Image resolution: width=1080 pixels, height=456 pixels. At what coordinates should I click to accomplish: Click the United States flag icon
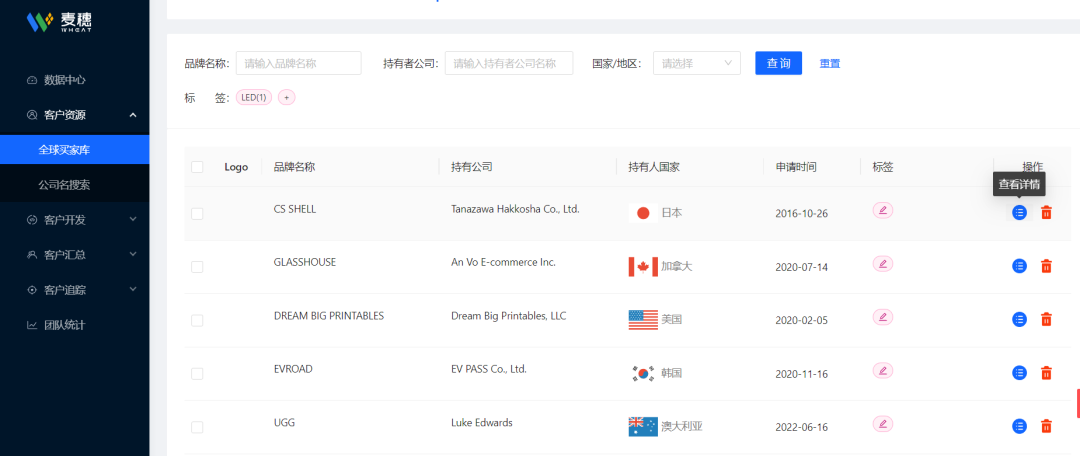click(x=643, y=320)
